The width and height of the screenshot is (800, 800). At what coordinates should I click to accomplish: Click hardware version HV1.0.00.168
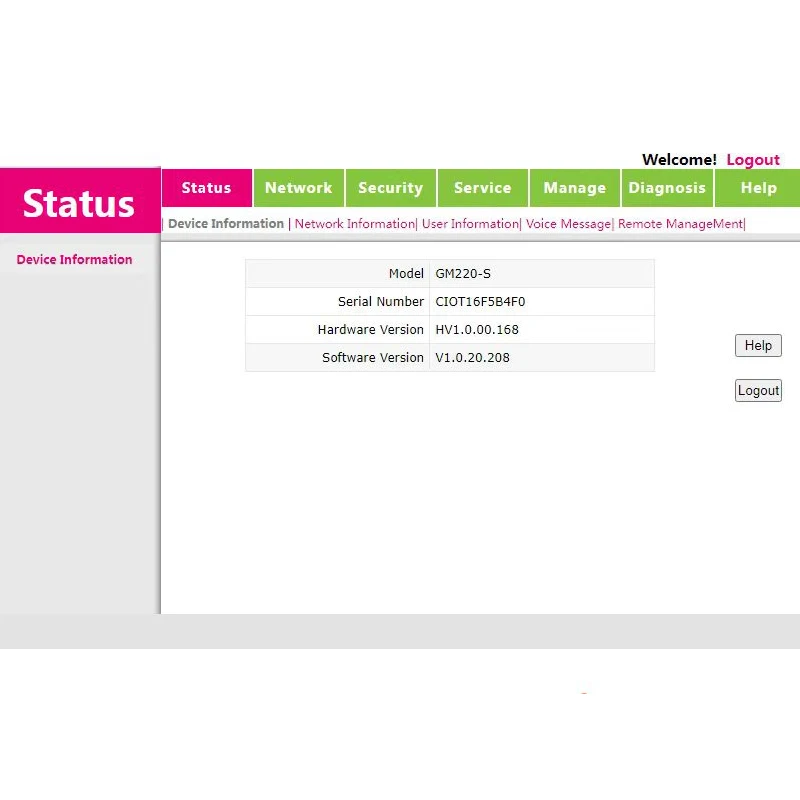(x=477, y=330)
